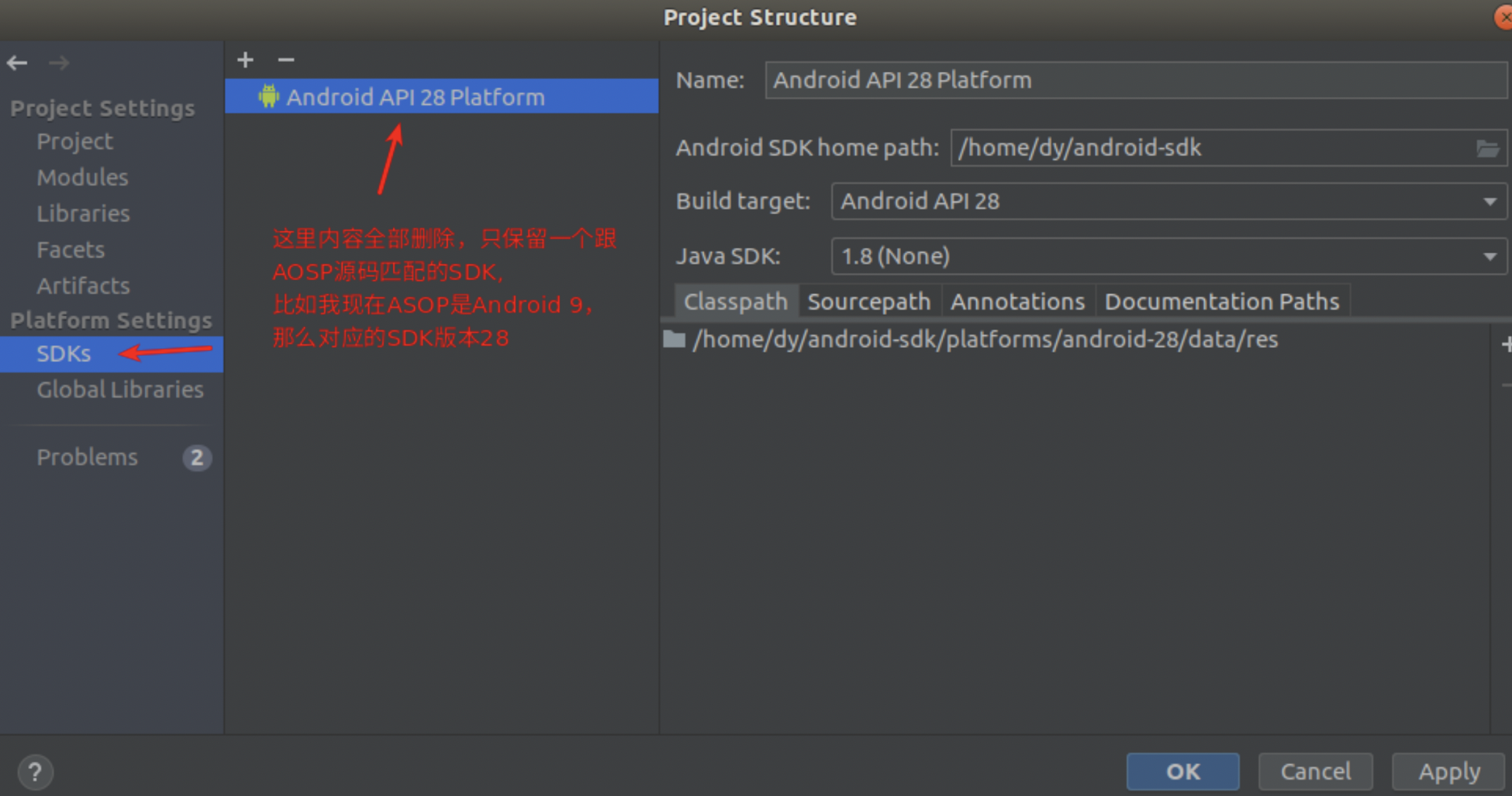
Task: Click the Apply button
Action: pyautogui.click(x=1448, y=772)
